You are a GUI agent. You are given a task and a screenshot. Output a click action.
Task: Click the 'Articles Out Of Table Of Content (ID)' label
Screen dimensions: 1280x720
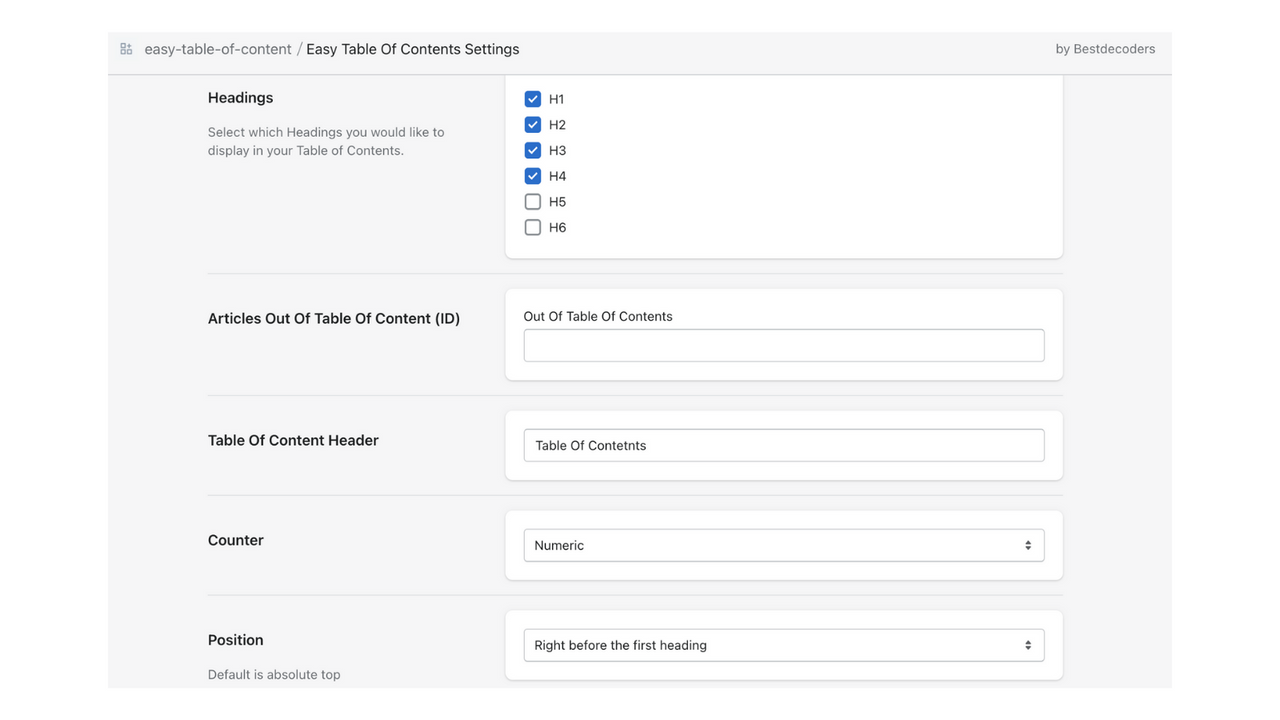point(334,319)
